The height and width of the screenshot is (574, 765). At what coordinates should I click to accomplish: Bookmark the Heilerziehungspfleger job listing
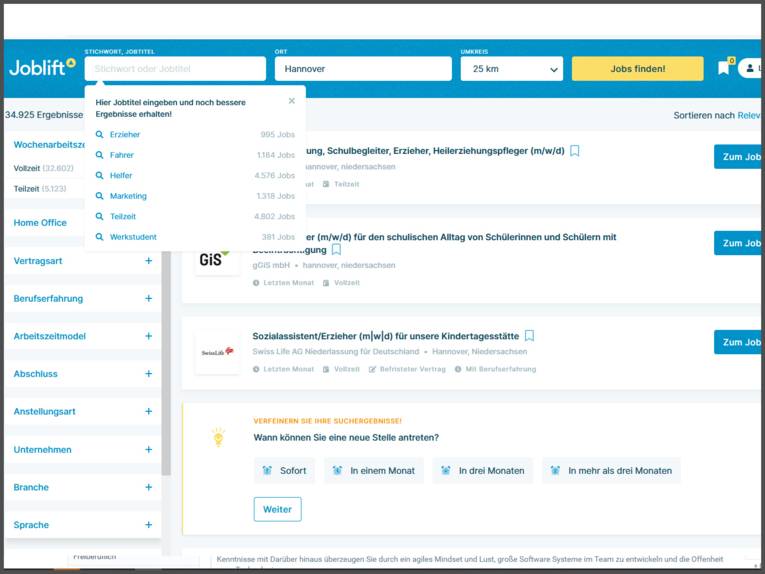tap(575, 151)
